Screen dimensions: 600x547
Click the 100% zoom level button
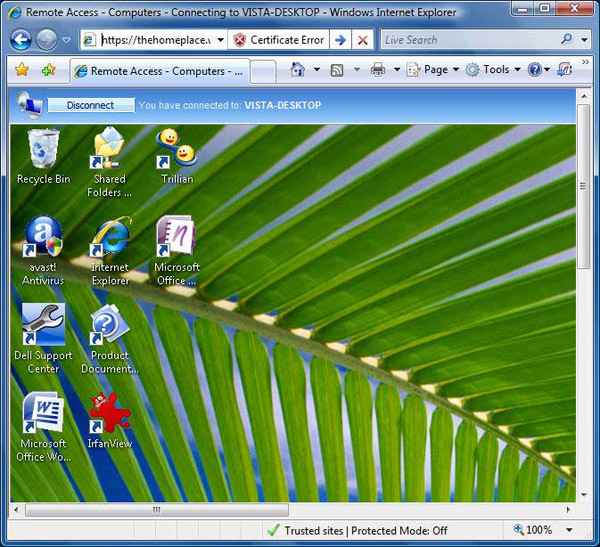pos(539,530)
